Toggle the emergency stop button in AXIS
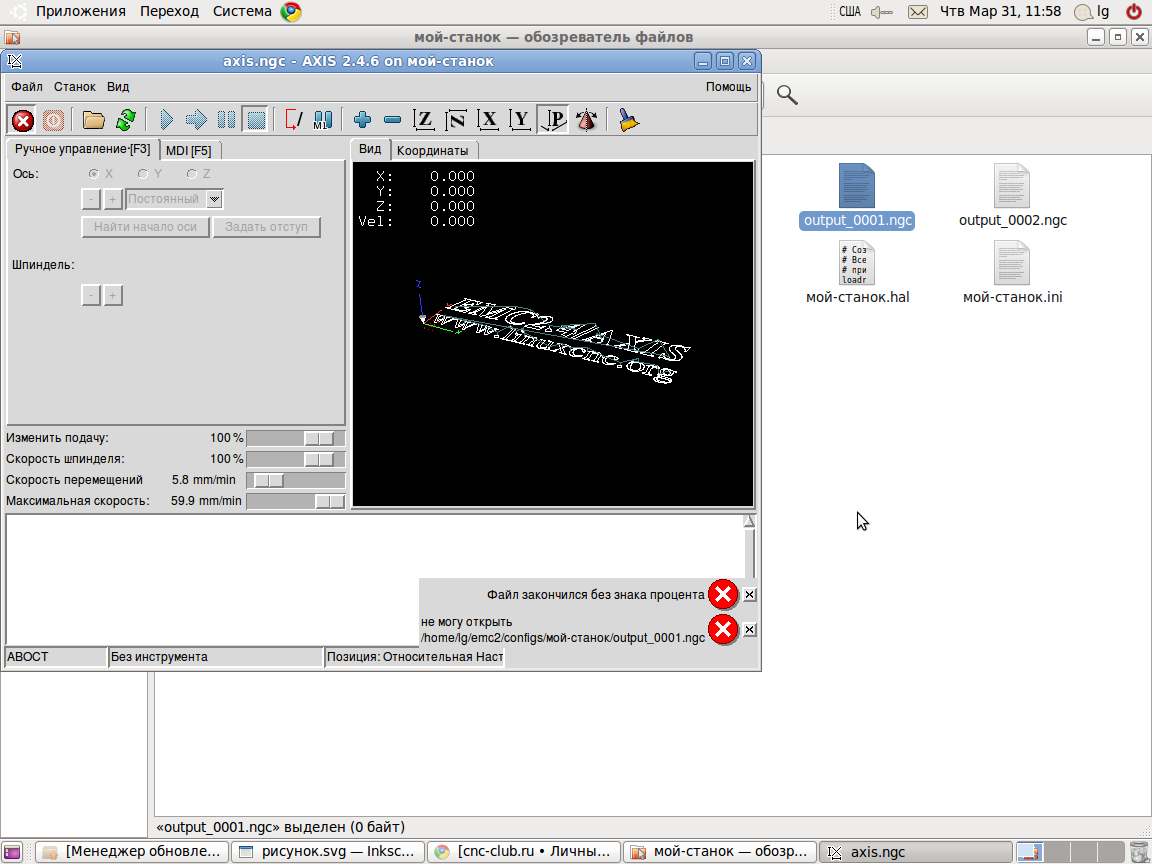The width and height of the screenshot is (1152, 864). click(x=23, y=120)
